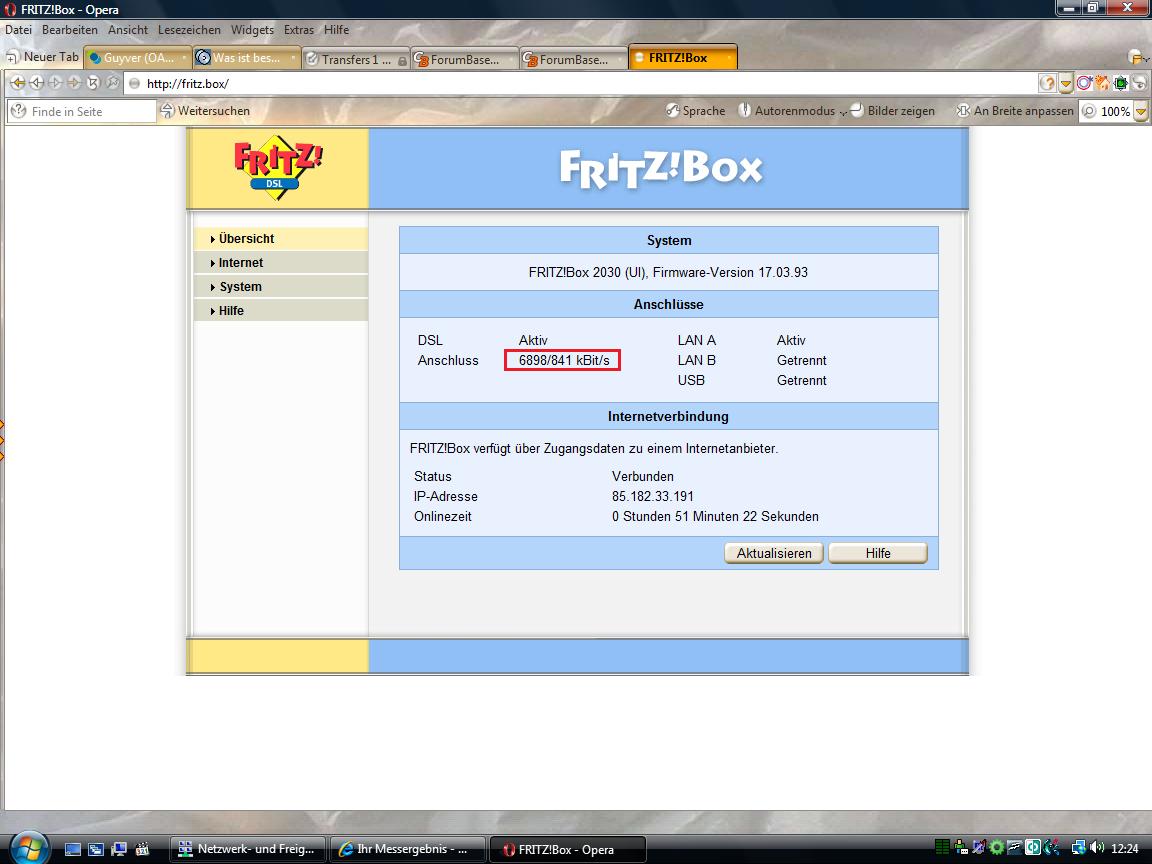The image size is (1152, 864).
Task: Open the Hilfe menu in menu bar
Action: [x=336, y=30]
